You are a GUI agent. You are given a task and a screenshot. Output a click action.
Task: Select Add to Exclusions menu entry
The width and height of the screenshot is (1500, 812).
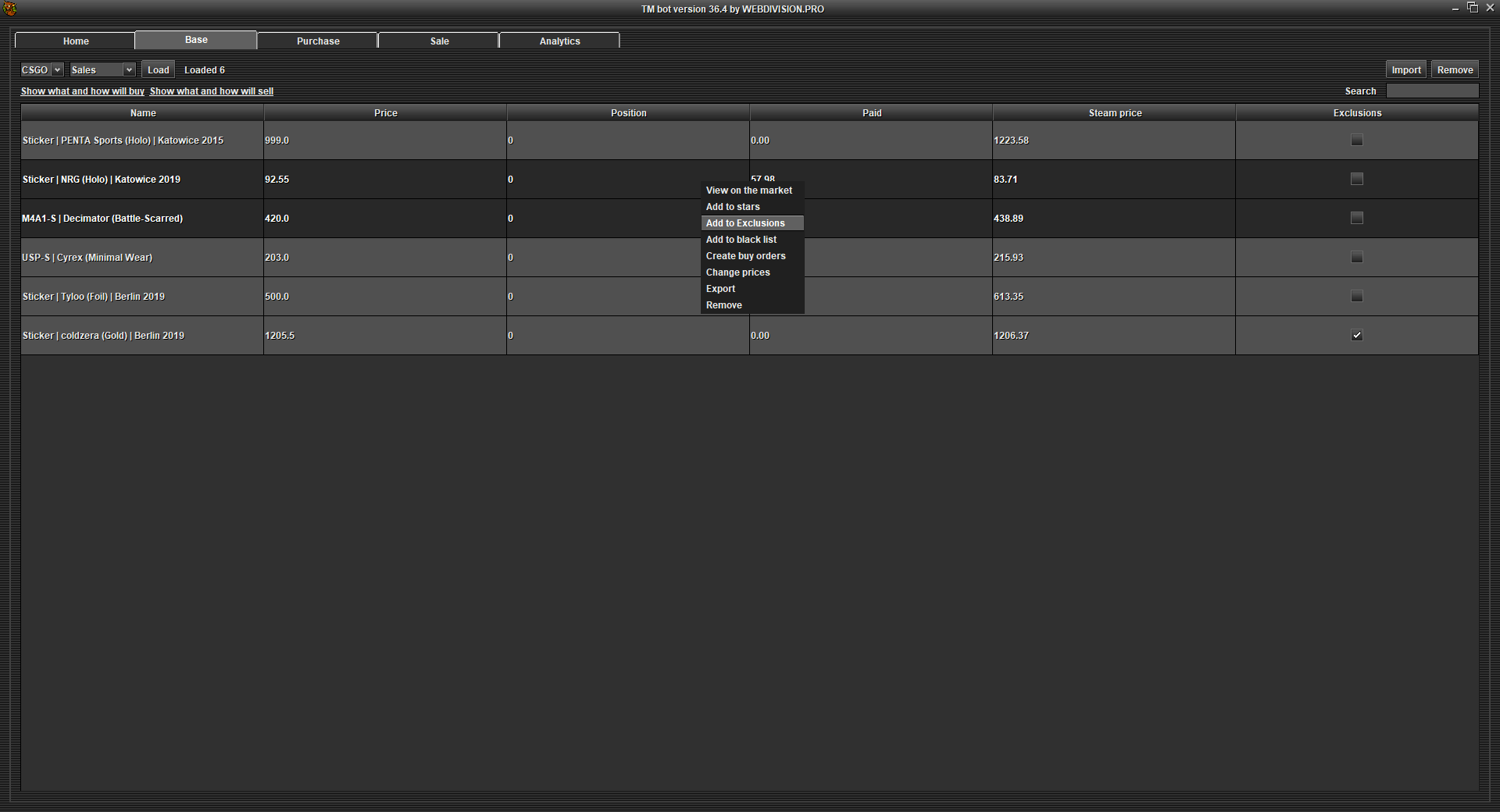[x=745, y=223]
